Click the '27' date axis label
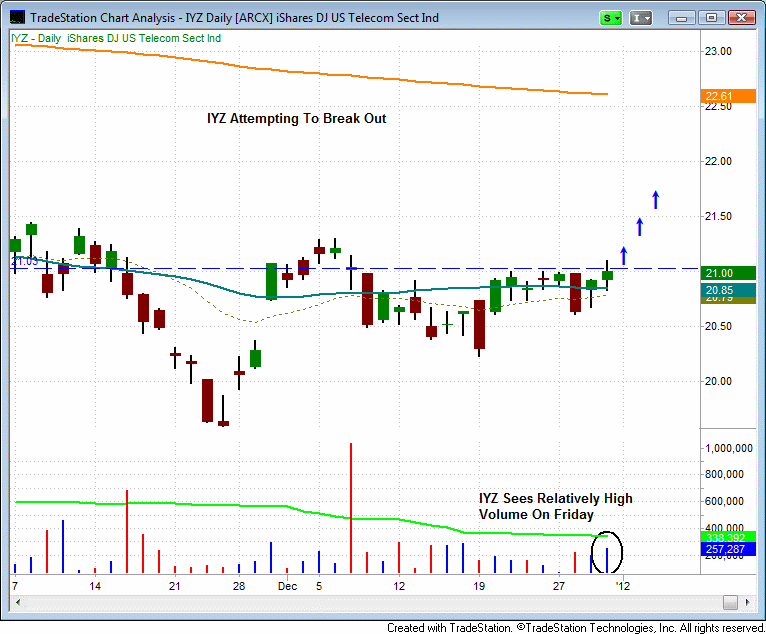The image size is (766, 634). 558,586
